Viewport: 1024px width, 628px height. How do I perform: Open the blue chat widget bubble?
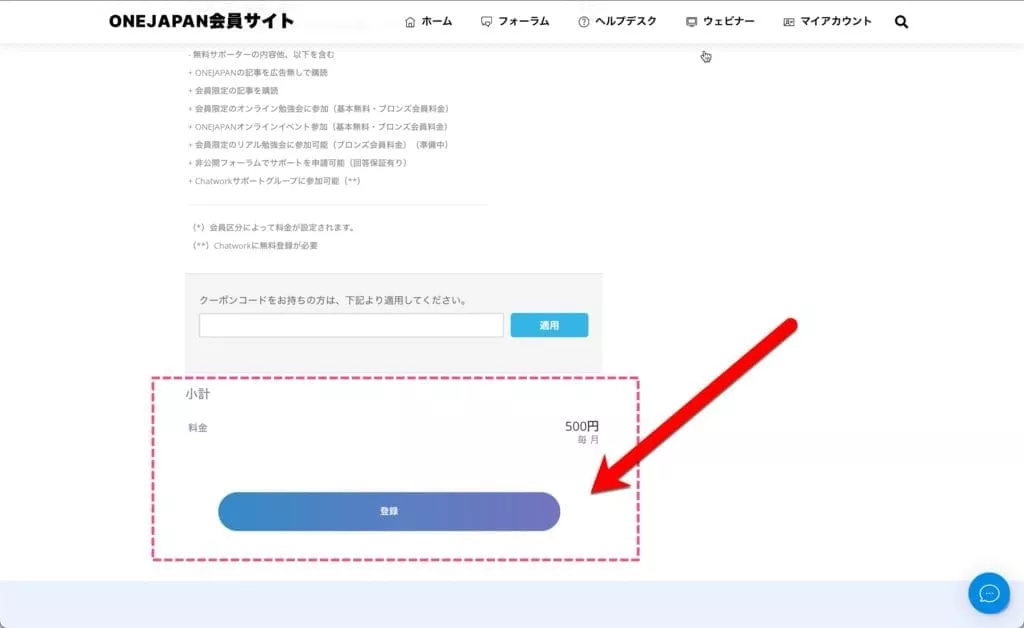click(988, 593)
